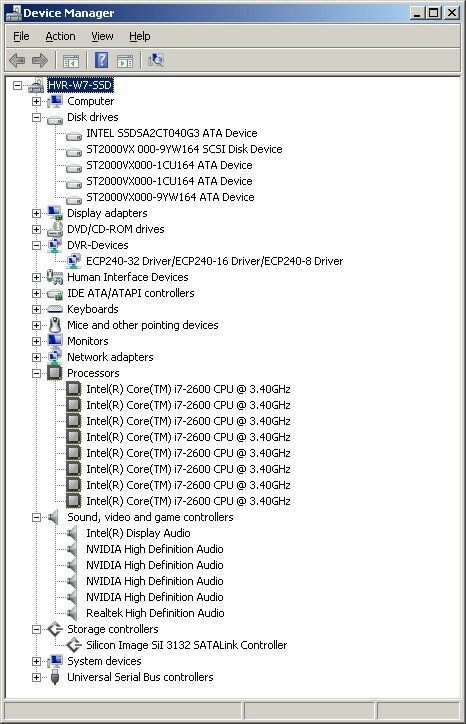Select the ECP240-32 Driver device icon
The height and width of the screenshot is (724, 466).
coord(74,261)
